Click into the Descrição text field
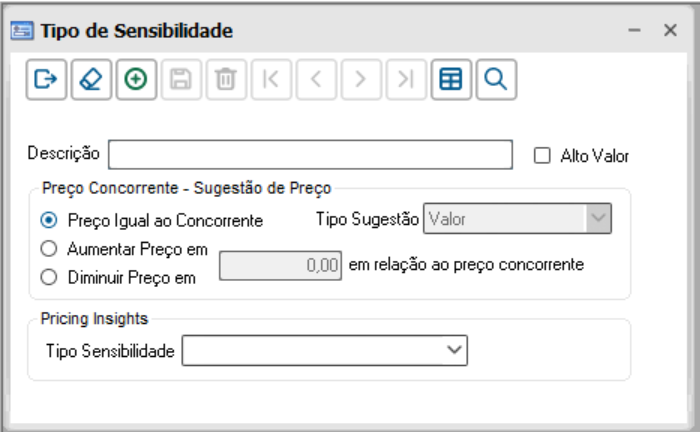The image size is (700, 432). coord(310,155)
